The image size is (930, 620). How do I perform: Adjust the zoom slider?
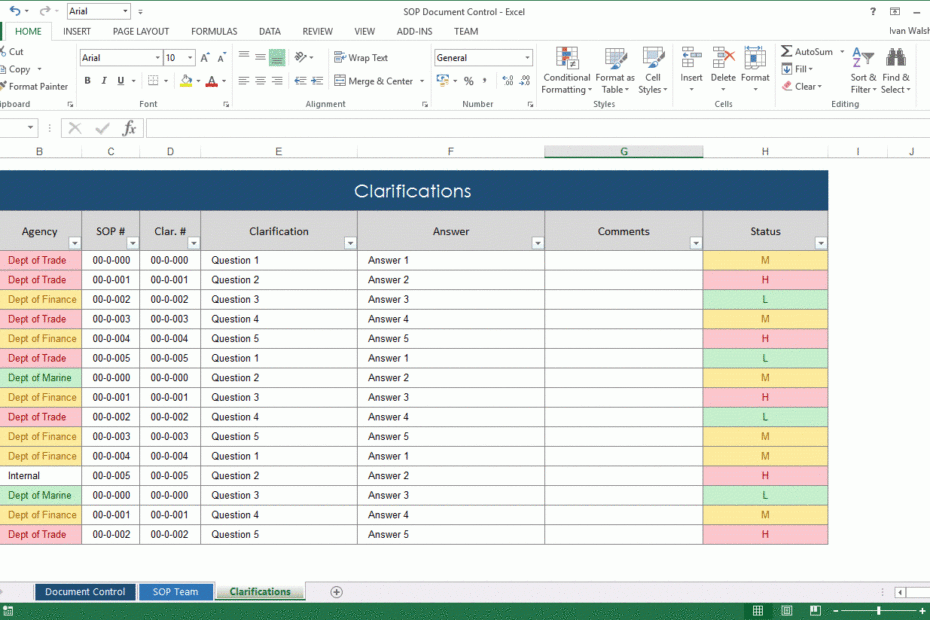click(x=878, y=610)
